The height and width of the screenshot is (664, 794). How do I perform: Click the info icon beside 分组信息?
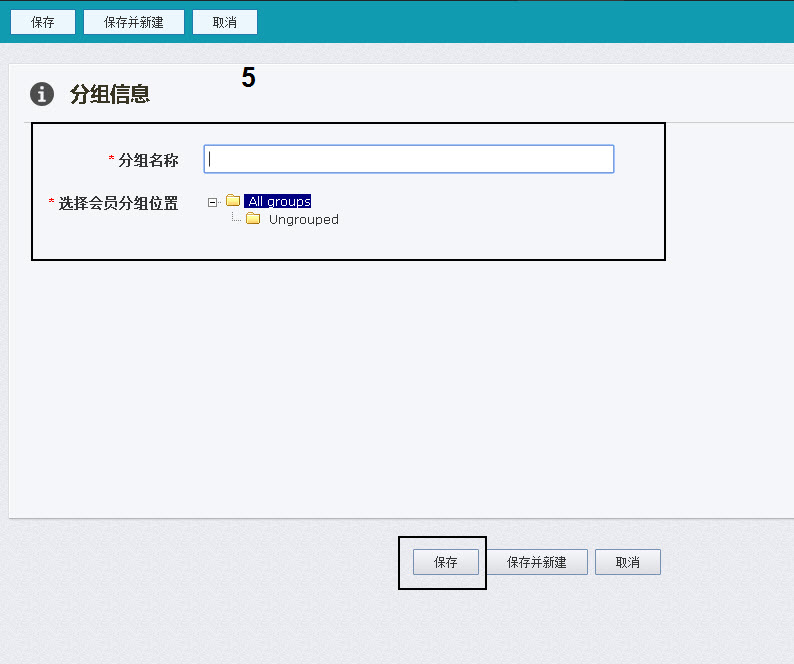pos(41,94)
